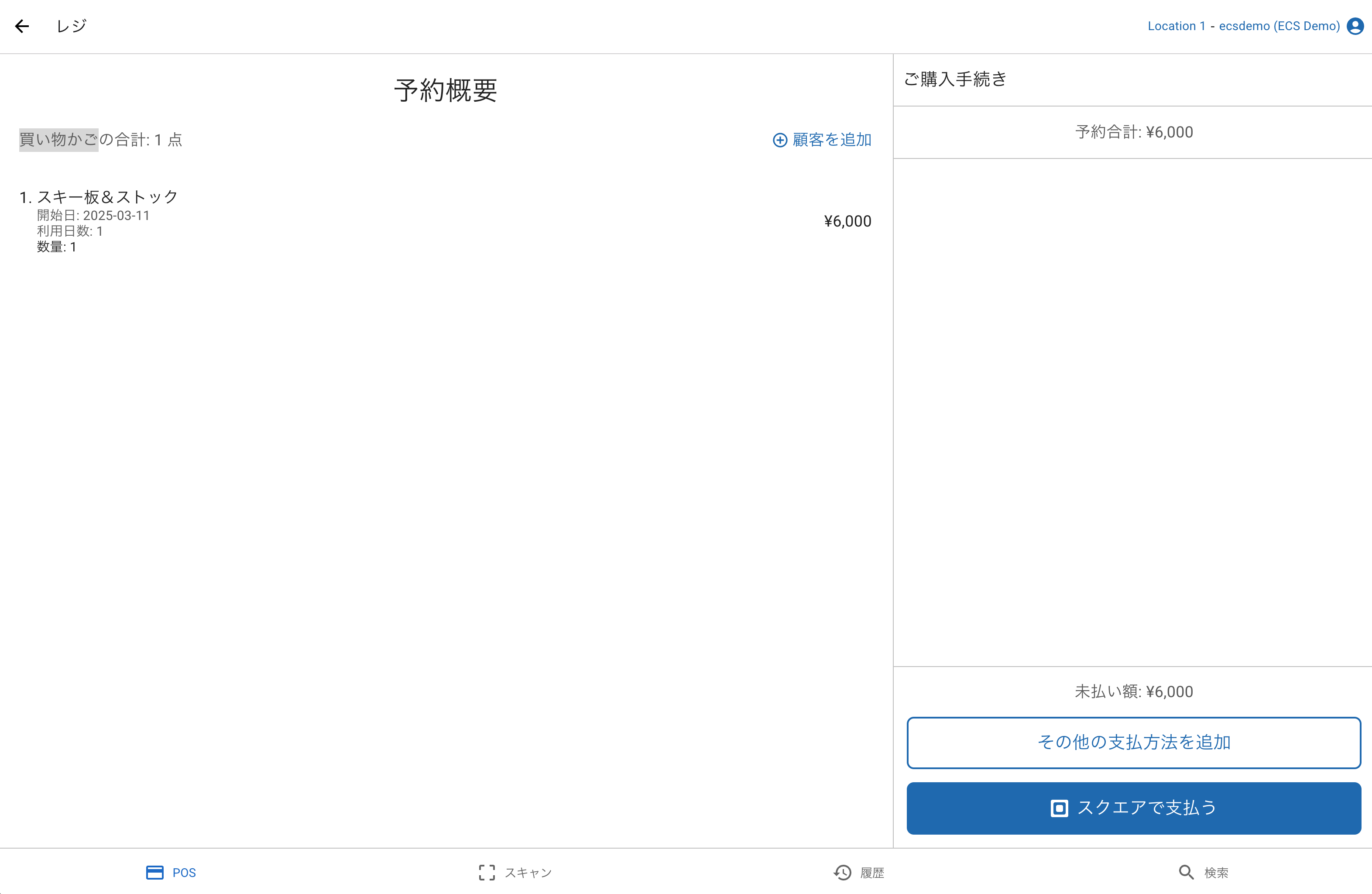Click the POS card icon in the bottom bar
The width and height of the screenshot is (1372, 894).
(154, 873)
